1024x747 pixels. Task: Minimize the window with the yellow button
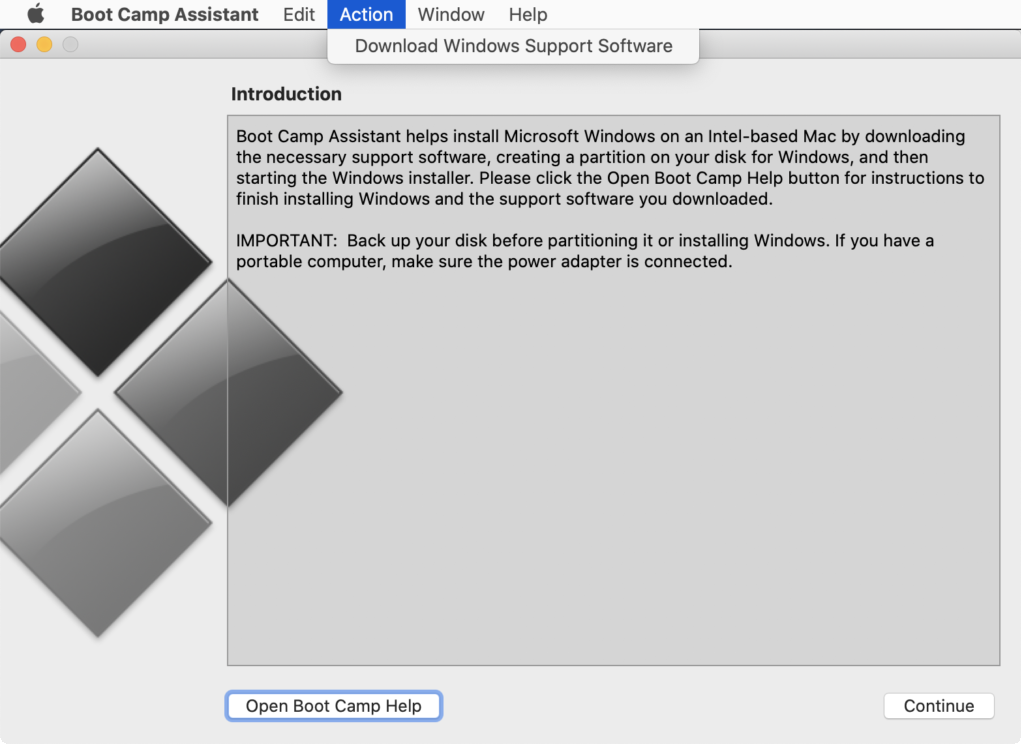click(44, 44)
